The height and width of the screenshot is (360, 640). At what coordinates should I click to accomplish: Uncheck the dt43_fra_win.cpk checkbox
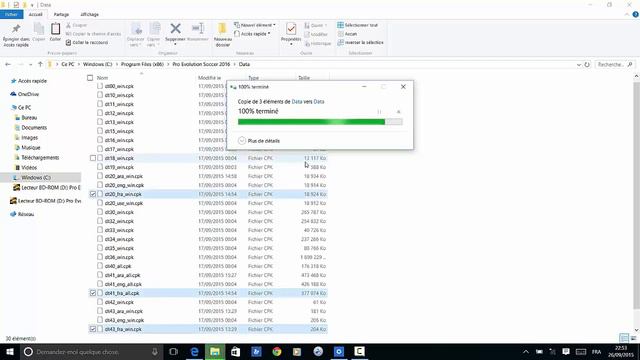coord(93,329)
